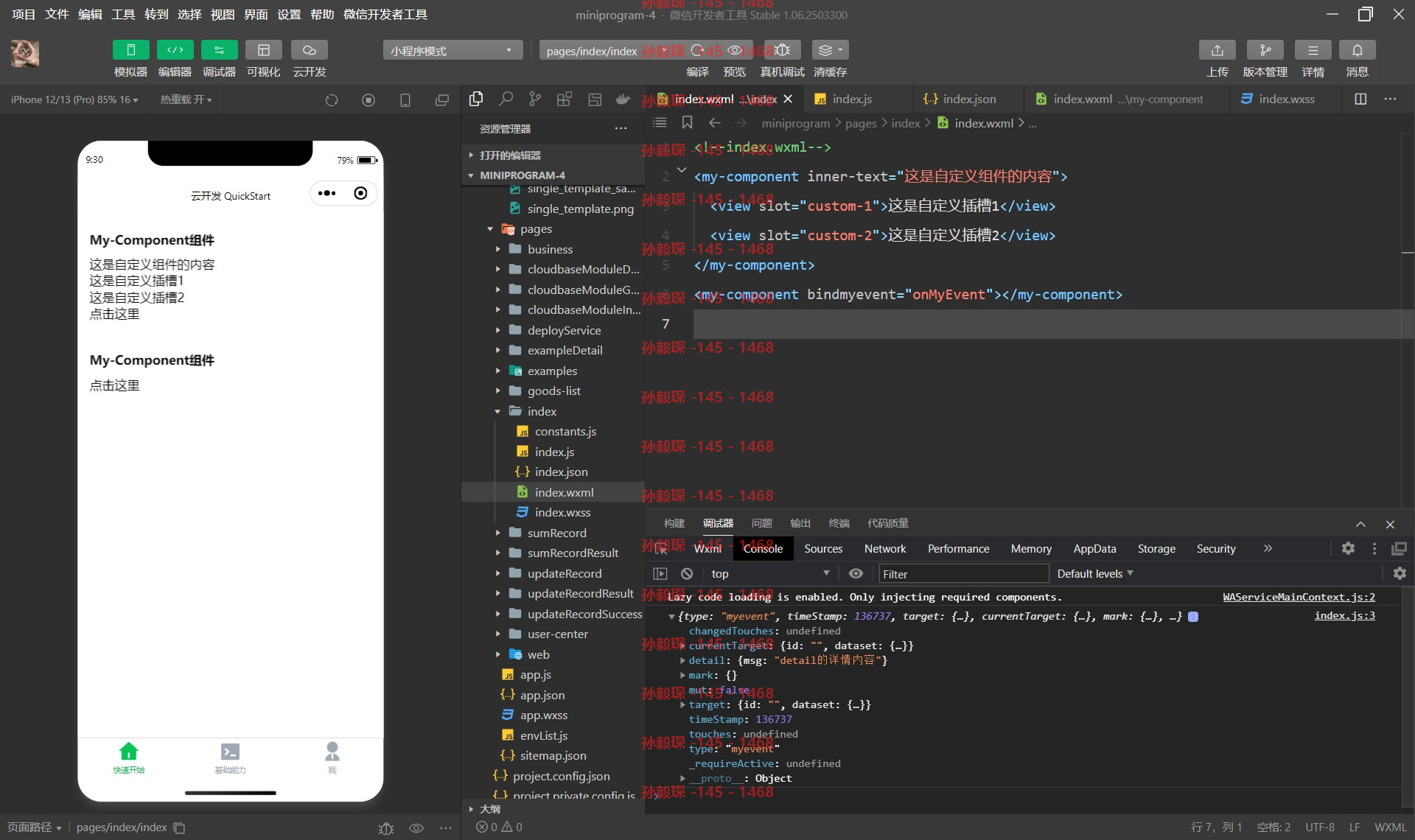Show more debugger tabs chevron

point(1268,548)
